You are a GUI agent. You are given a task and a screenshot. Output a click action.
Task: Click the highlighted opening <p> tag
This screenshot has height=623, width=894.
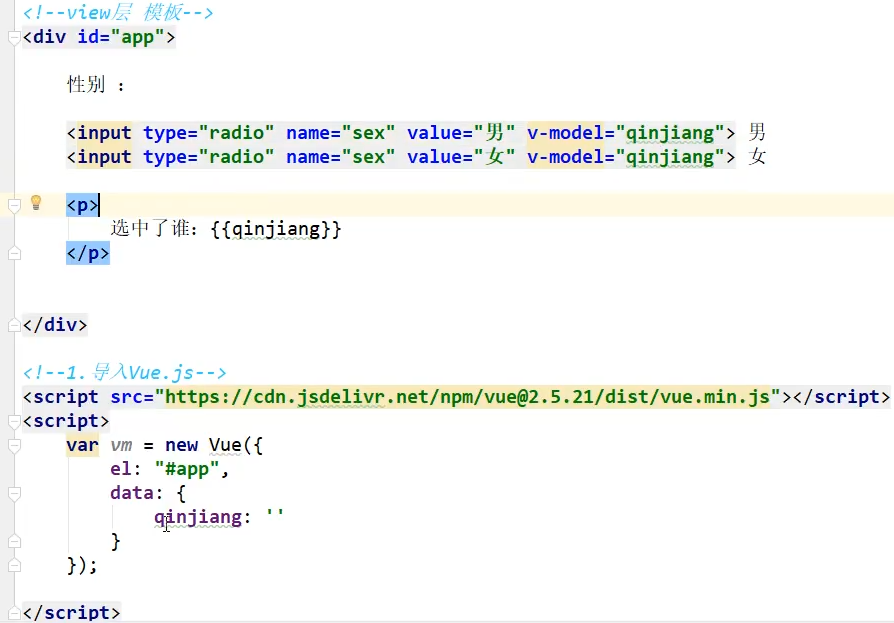(83, 205)
